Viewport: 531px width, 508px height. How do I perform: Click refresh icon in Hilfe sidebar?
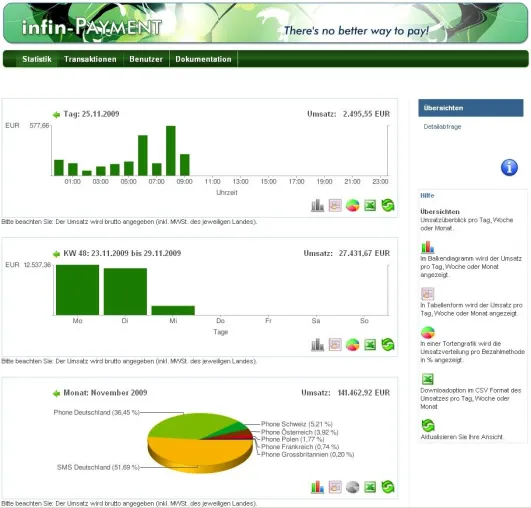point(428,425)
